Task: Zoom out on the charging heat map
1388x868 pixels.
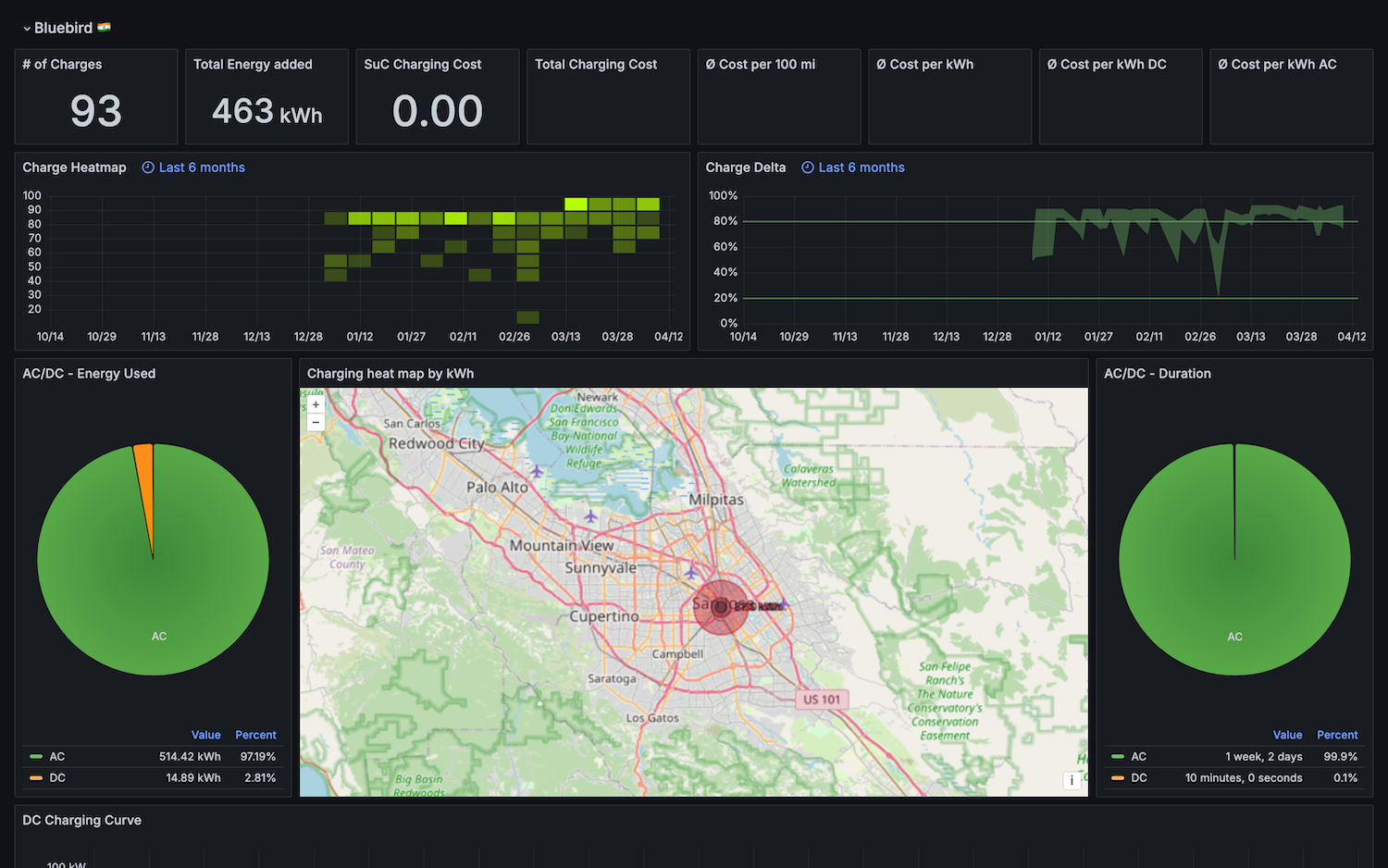Action: pos(316,422)
